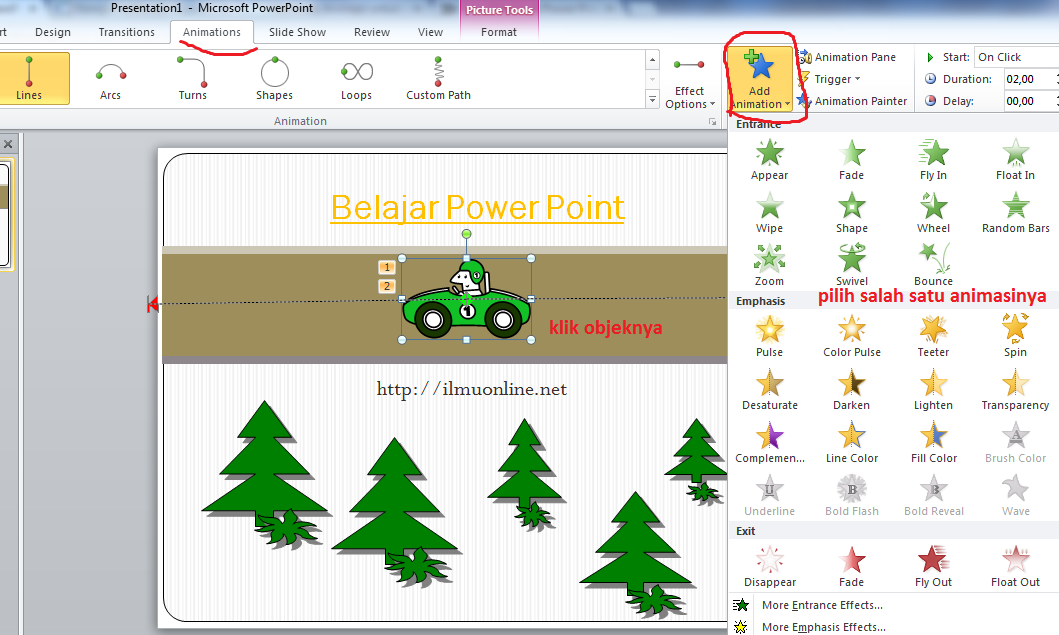This screenshot has width=1059, height=635.
Task: Switch to the Transitions tab
Action: tap(126, 32)
